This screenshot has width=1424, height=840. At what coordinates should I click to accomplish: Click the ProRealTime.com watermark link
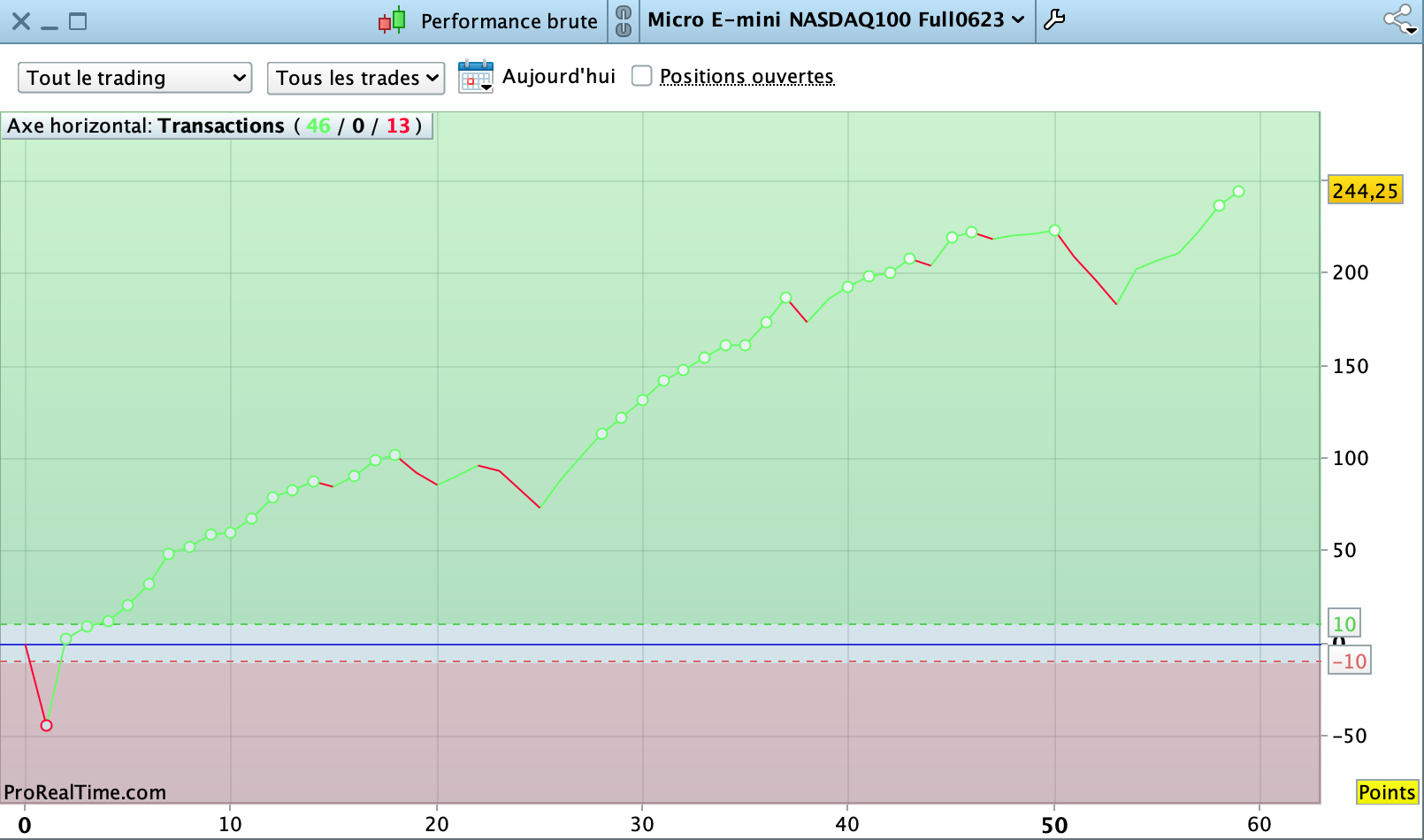tap(85, 792)
